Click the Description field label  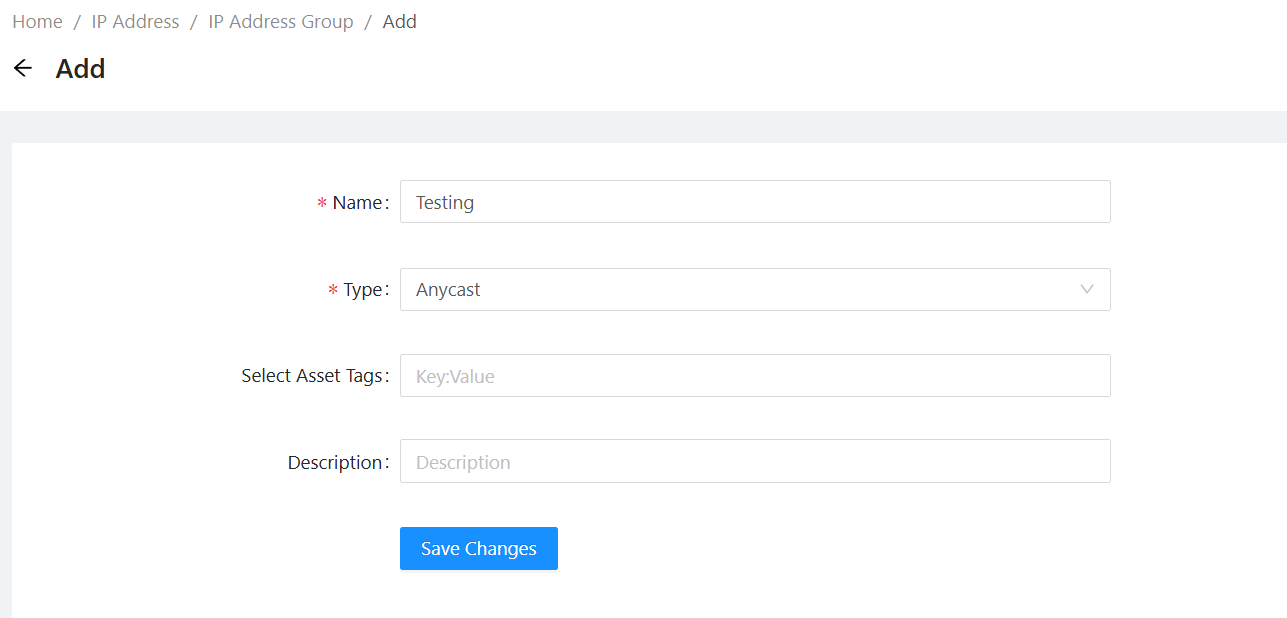click(x=335, y=463)
